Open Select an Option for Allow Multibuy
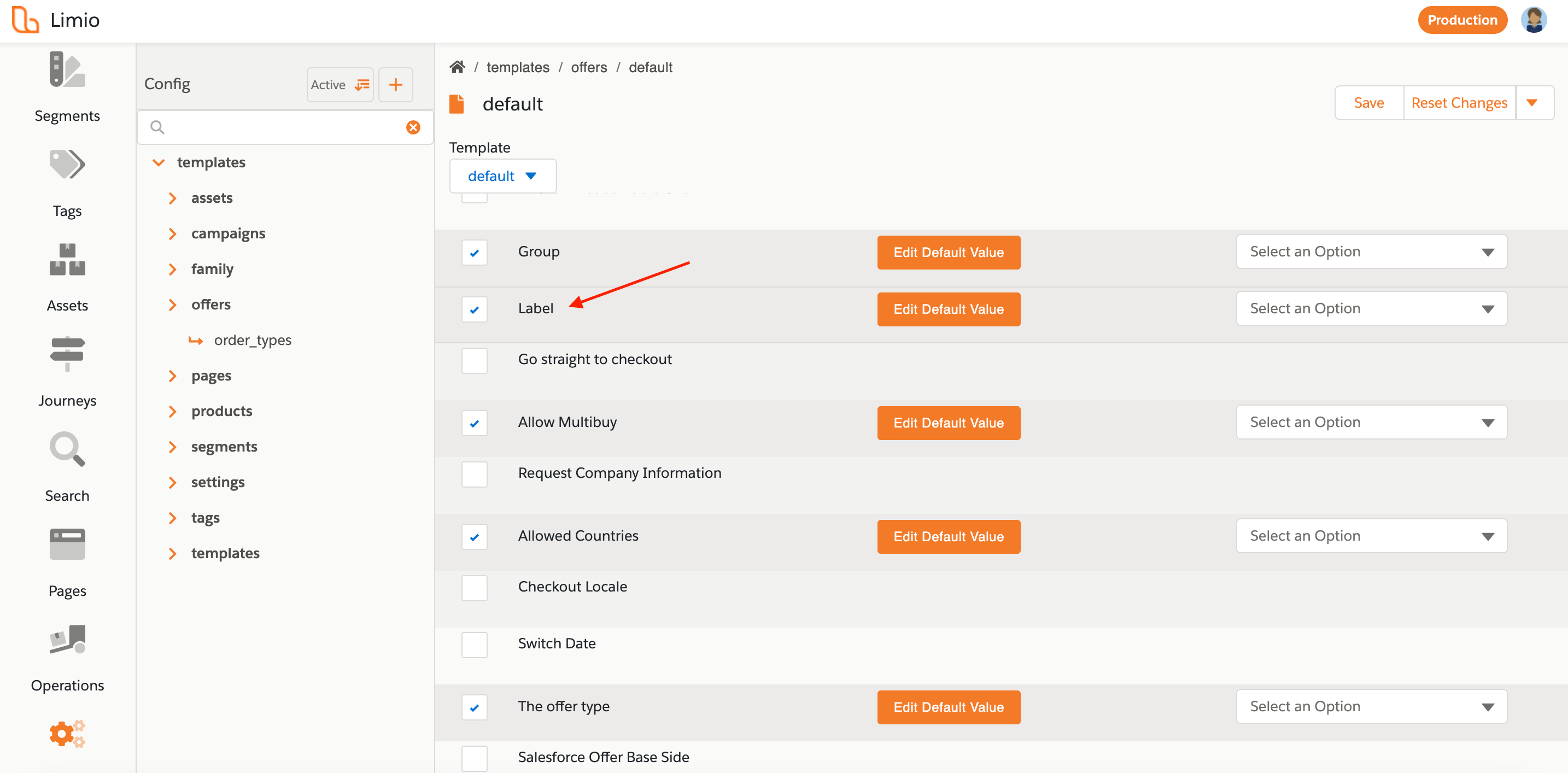This screenshot has height=773, width=1568. (1371, 422)
